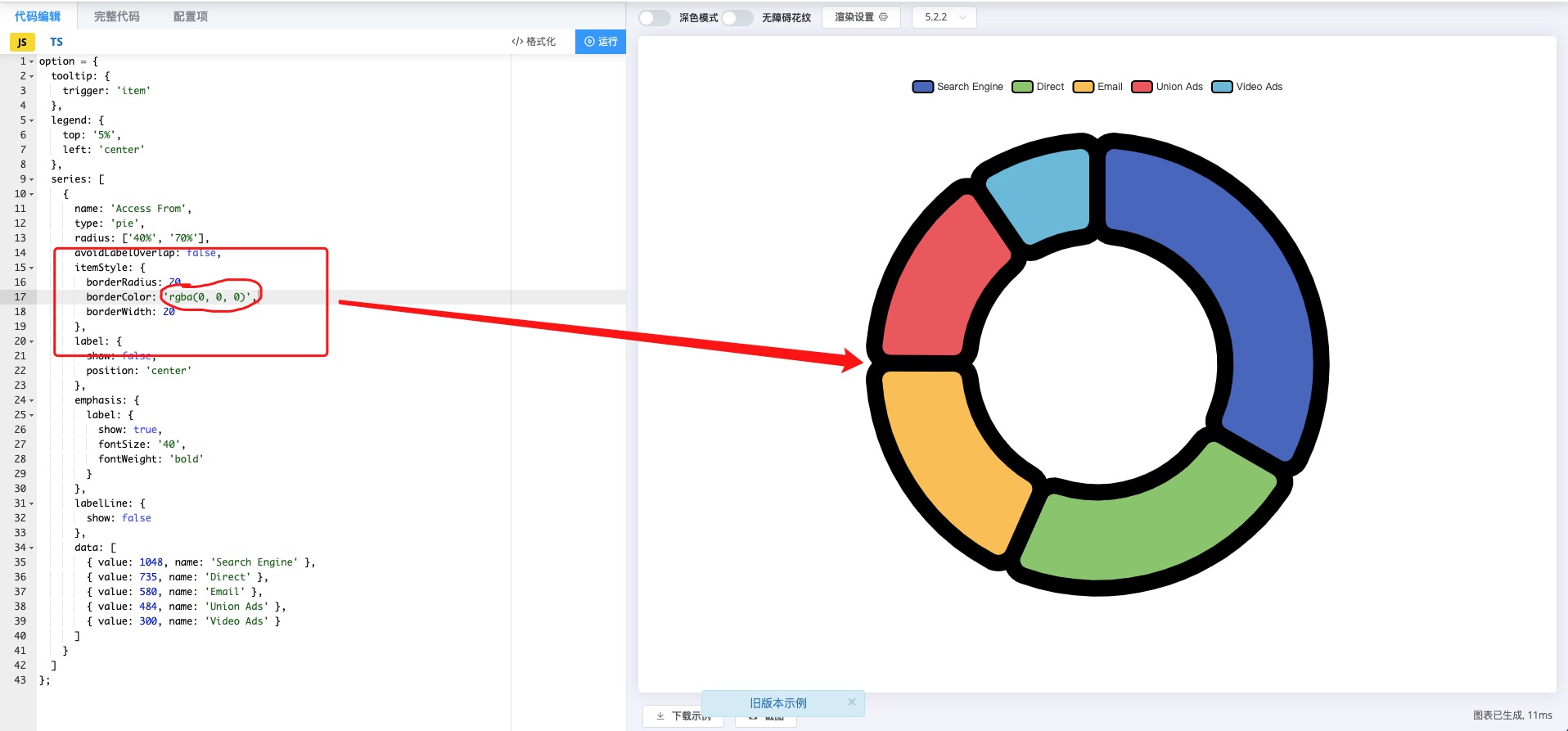Format the code with 格式化

534,42
